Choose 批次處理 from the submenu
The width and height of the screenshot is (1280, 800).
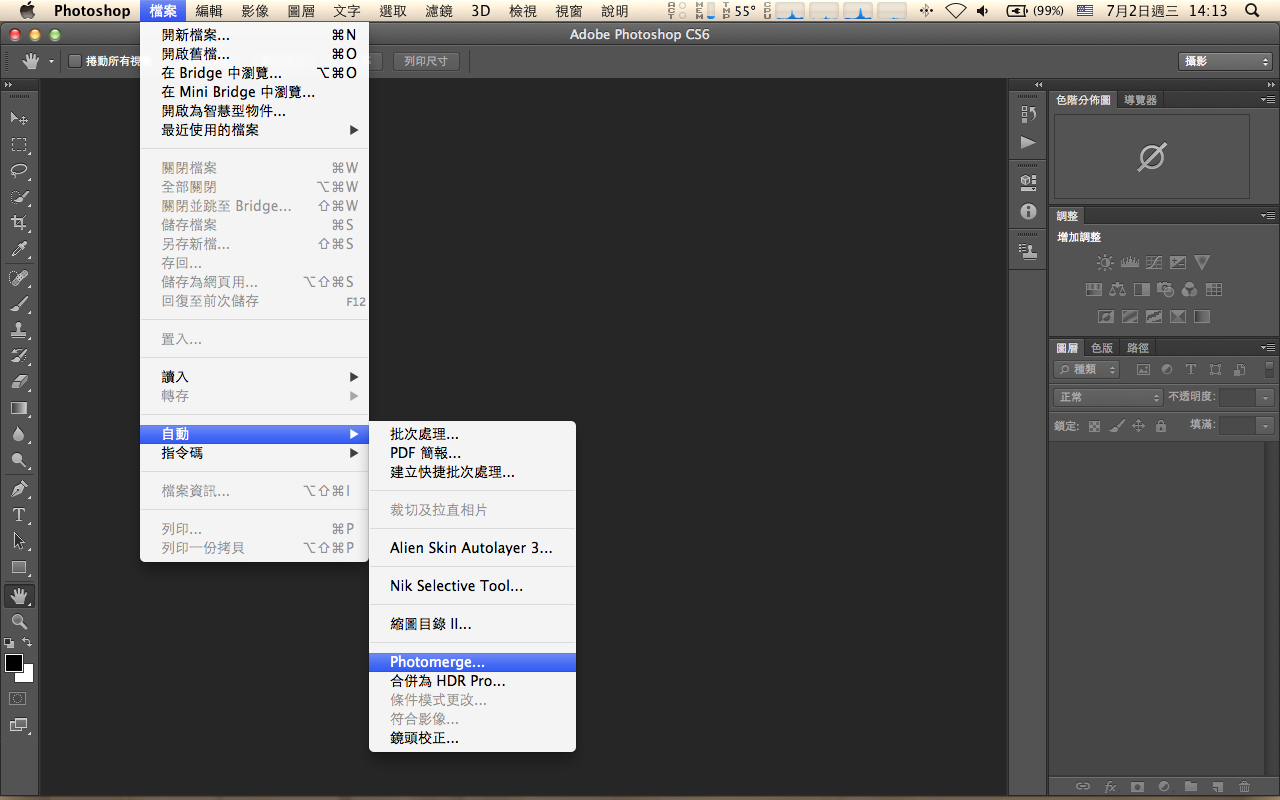coord(472,434)
